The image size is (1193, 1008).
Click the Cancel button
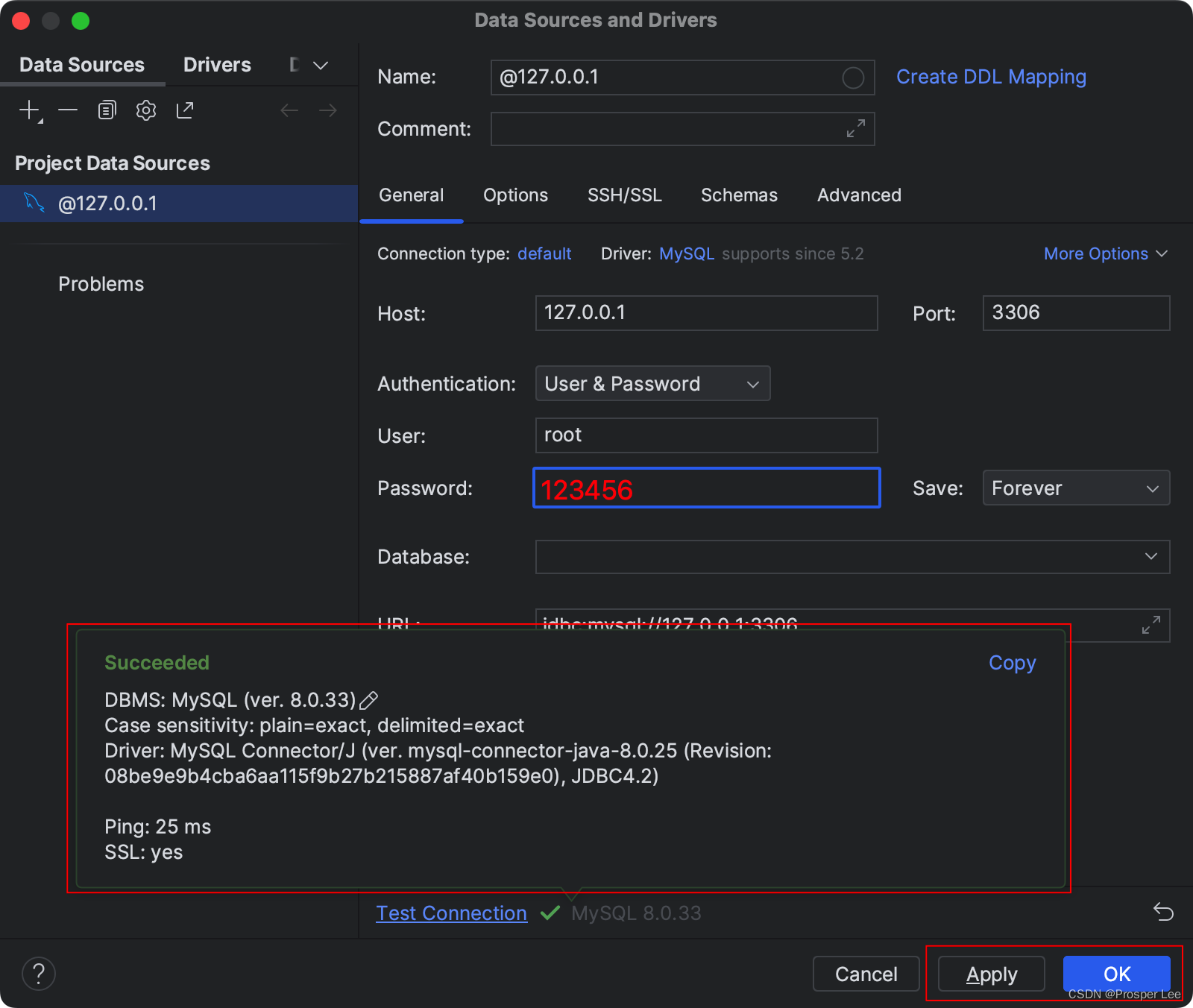866,974
